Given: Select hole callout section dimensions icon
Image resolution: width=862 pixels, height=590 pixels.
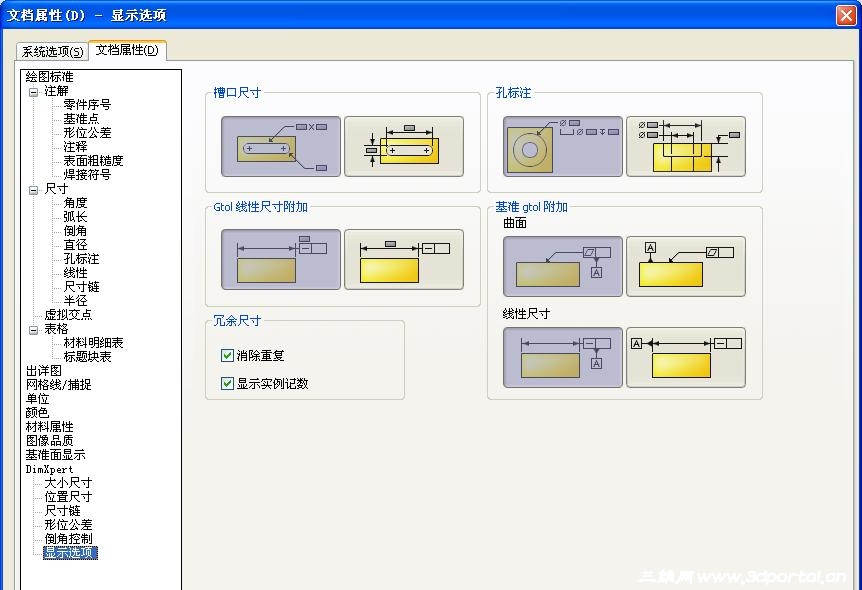Looking at the screenshot, I should pyautogui.click(x=686, y=146).
